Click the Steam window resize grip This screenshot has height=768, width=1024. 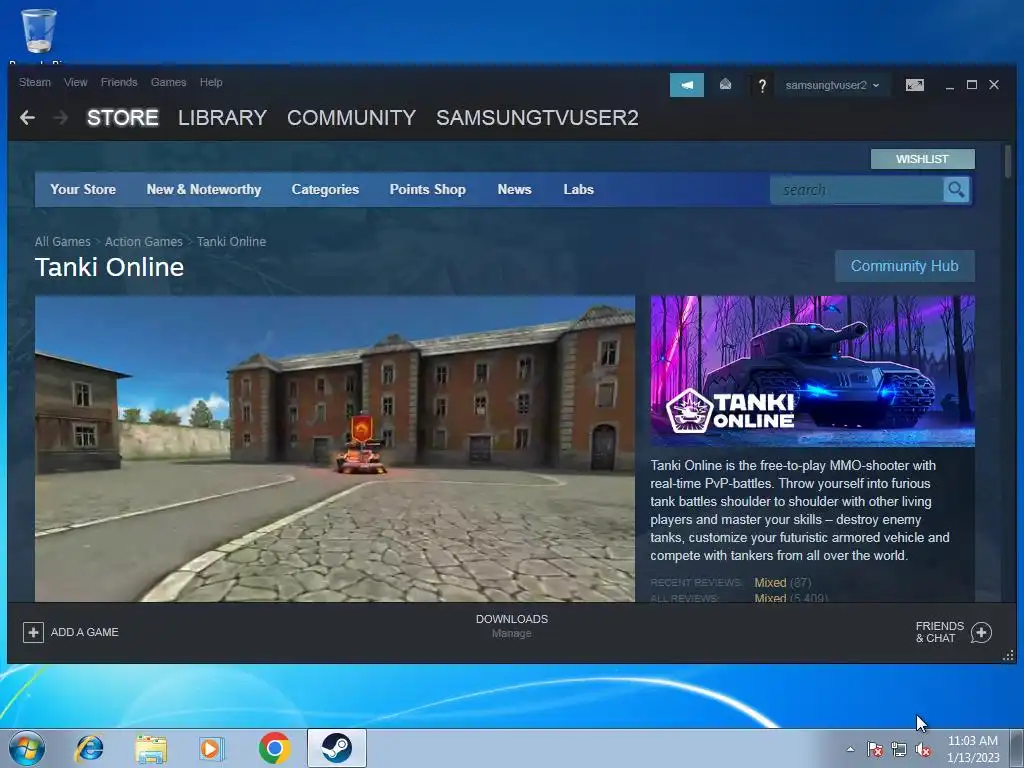tap(1008, 656)
